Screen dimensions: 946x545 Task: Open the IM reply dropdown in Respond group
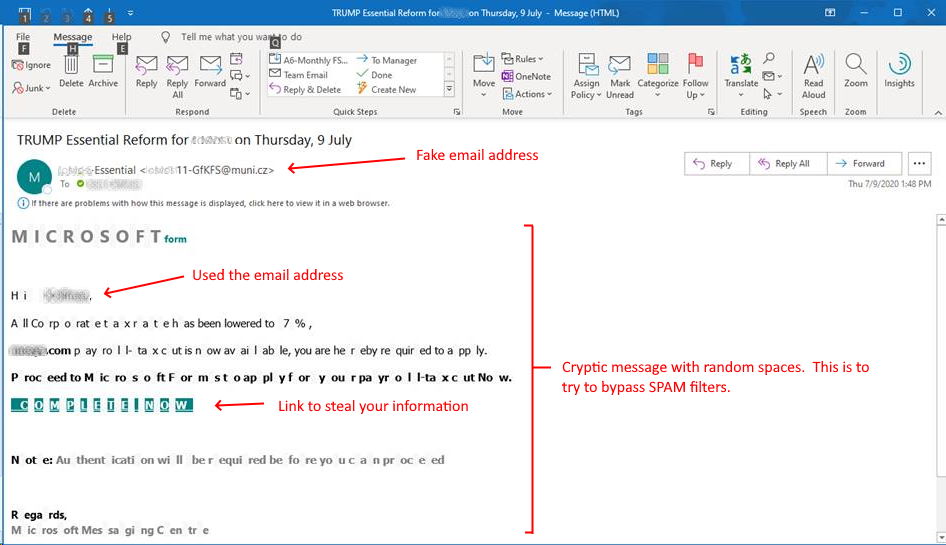coord(240,76)
